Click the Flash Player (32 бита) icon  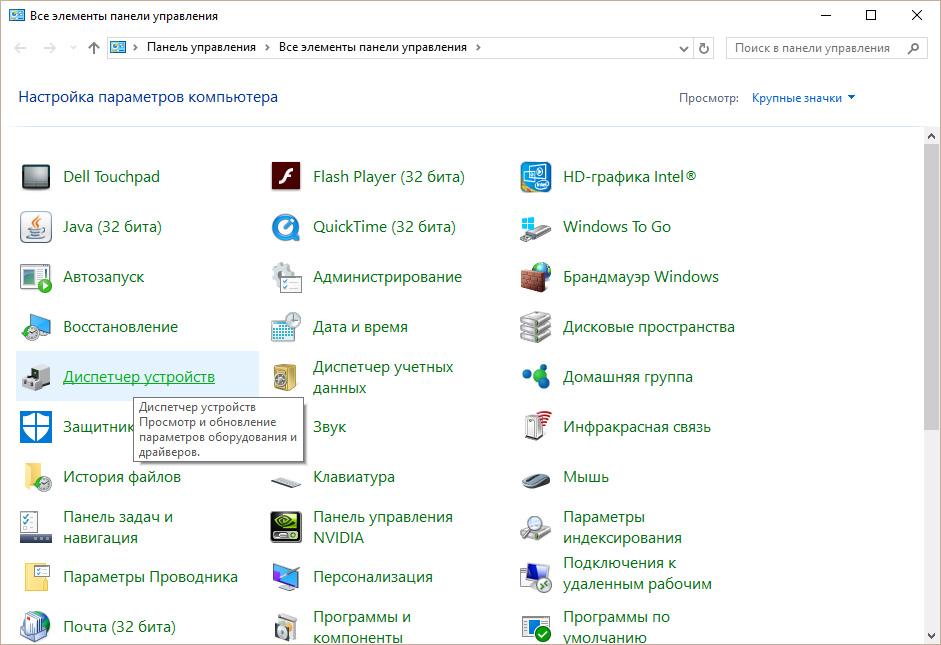(x=286, y=177)
